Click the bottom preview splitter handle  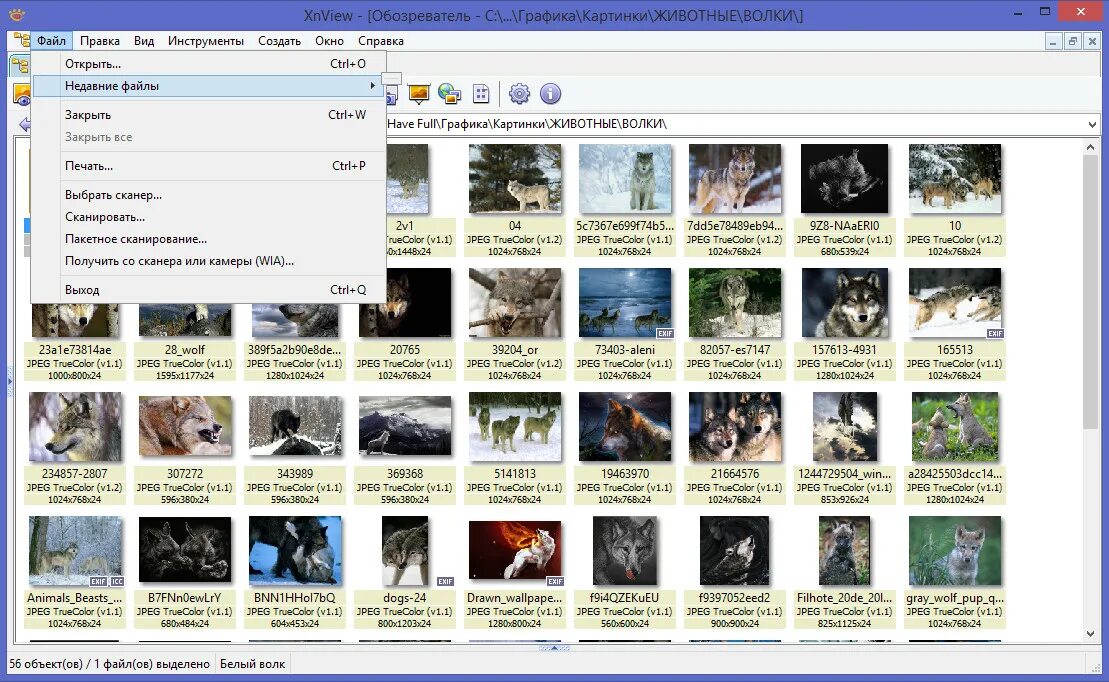pyautogui.click(x=554, y=647)
